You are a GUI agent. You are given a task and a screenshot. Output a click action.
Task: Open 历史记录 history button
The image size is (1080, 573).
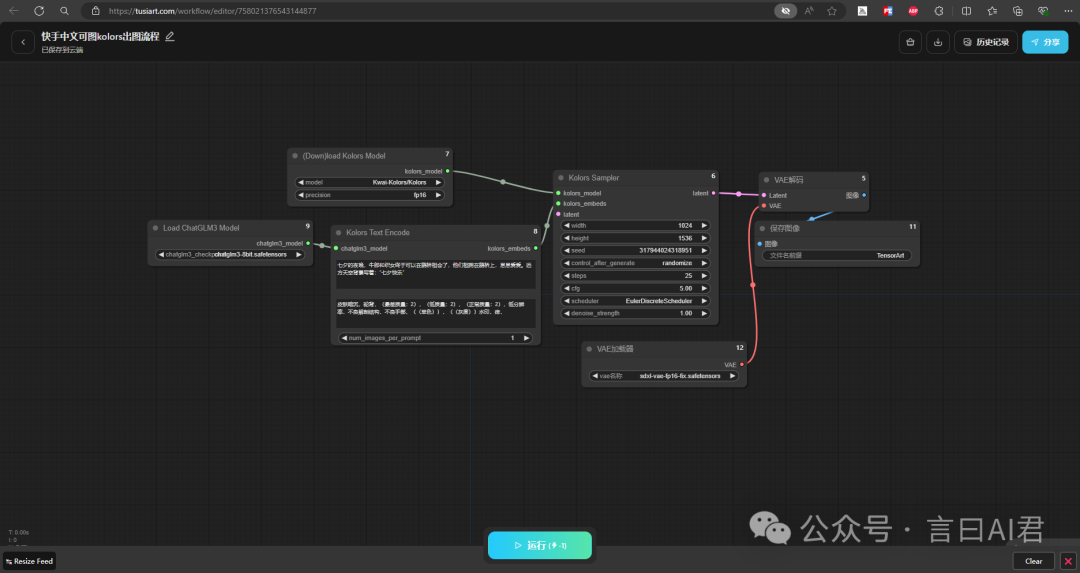[x=986, y=42]
